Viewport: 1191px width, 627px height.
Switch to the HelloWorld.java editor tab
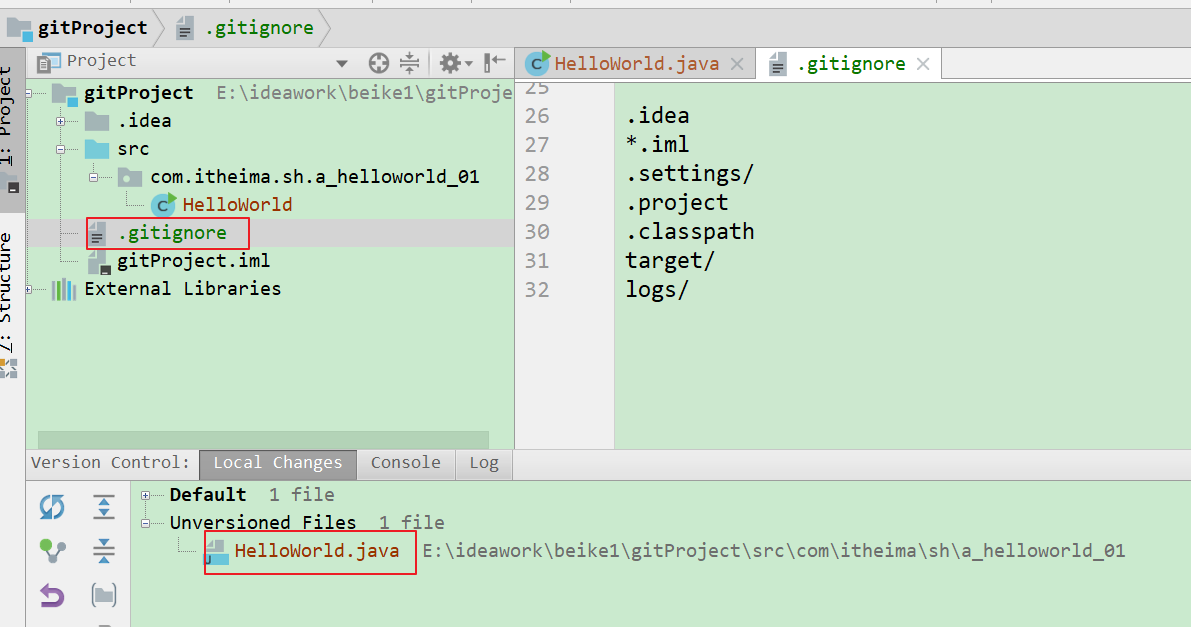pos(636,64)
